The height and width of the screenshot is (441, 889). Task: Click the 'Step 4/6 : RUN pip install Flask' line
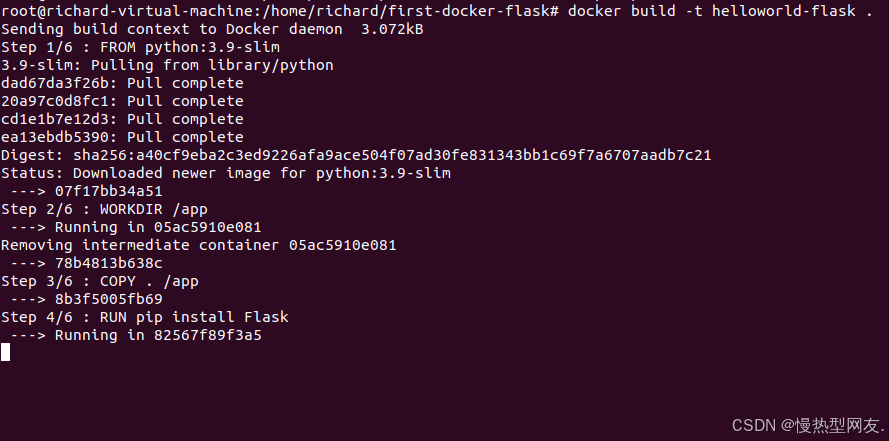(145, 317)
